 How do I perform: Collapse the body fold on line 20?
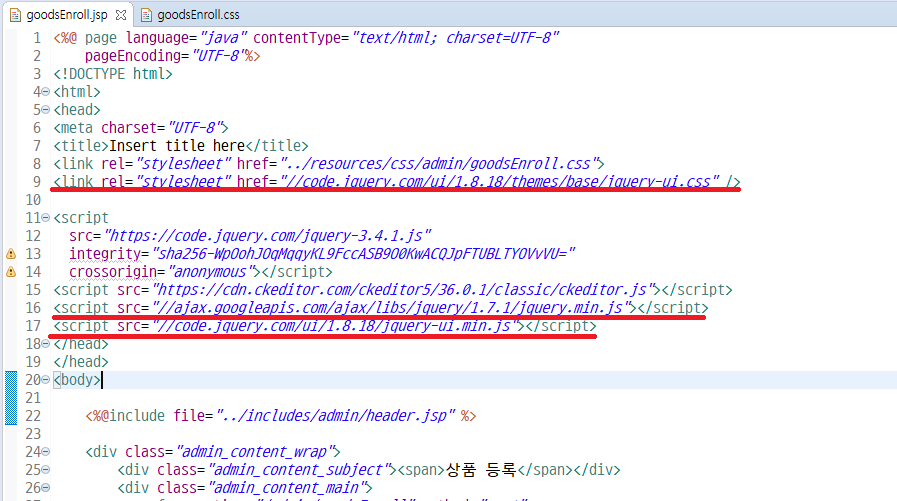(46, 380)
